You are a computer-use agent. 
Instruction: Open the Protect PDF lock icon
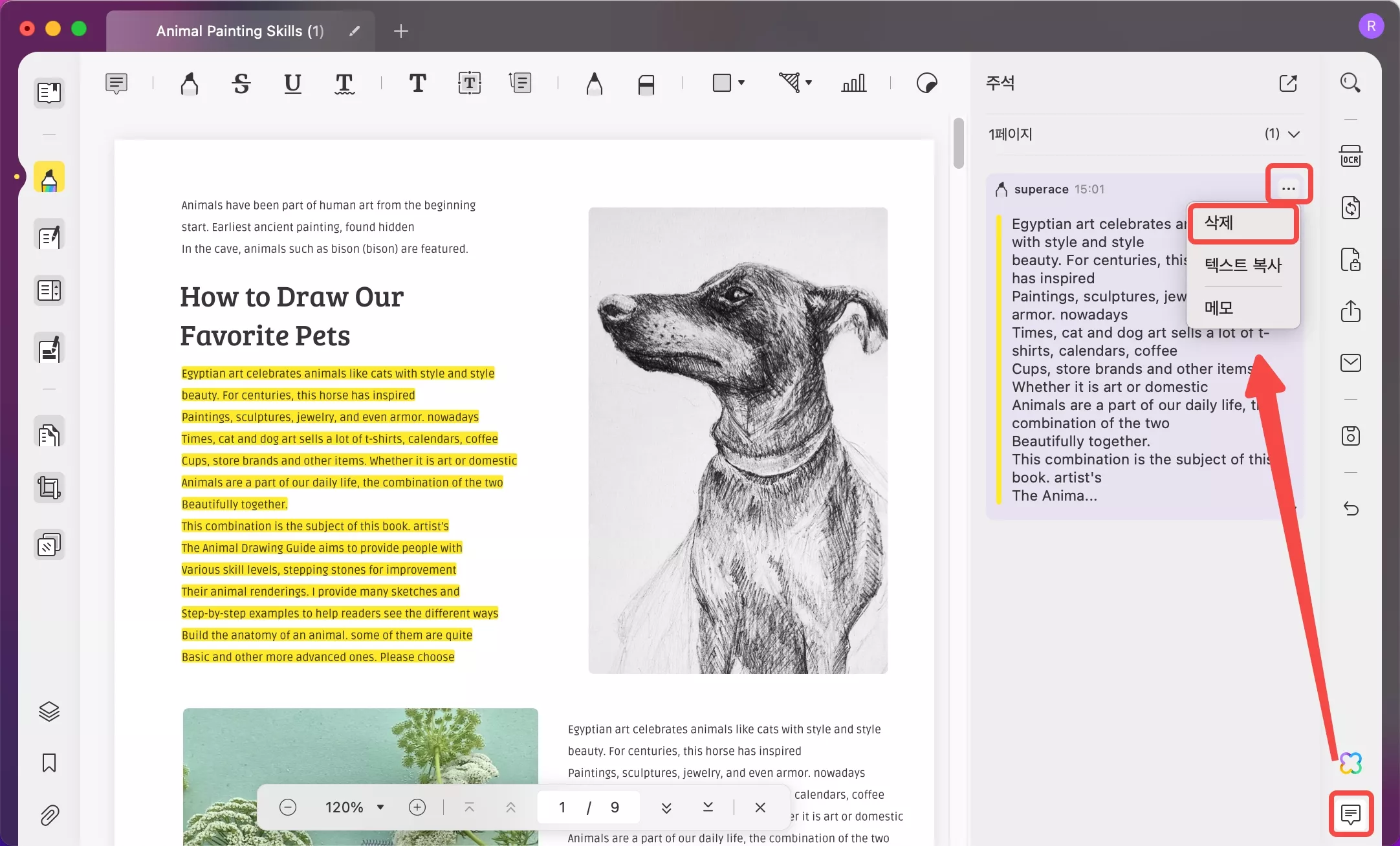point(1350,259)
